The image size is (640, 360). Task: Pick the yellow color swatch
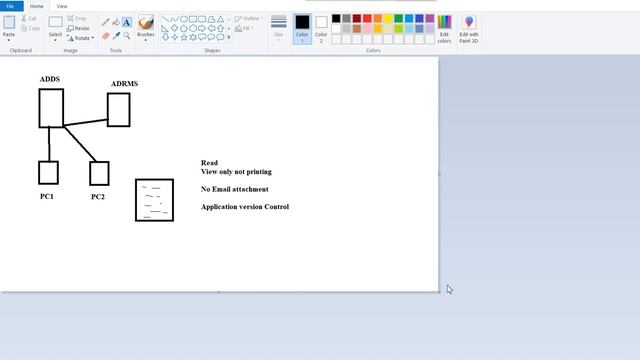(388, 18)
